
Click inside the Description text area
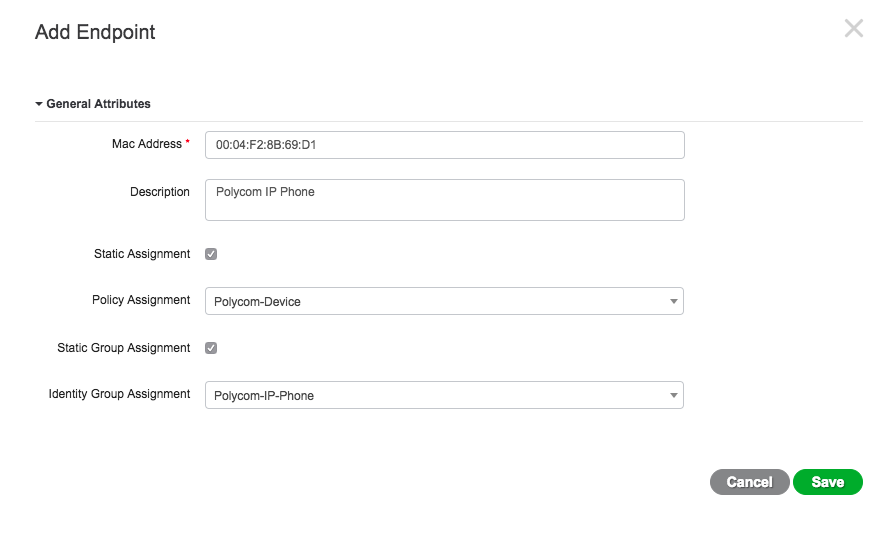click(x=444, y=200)
